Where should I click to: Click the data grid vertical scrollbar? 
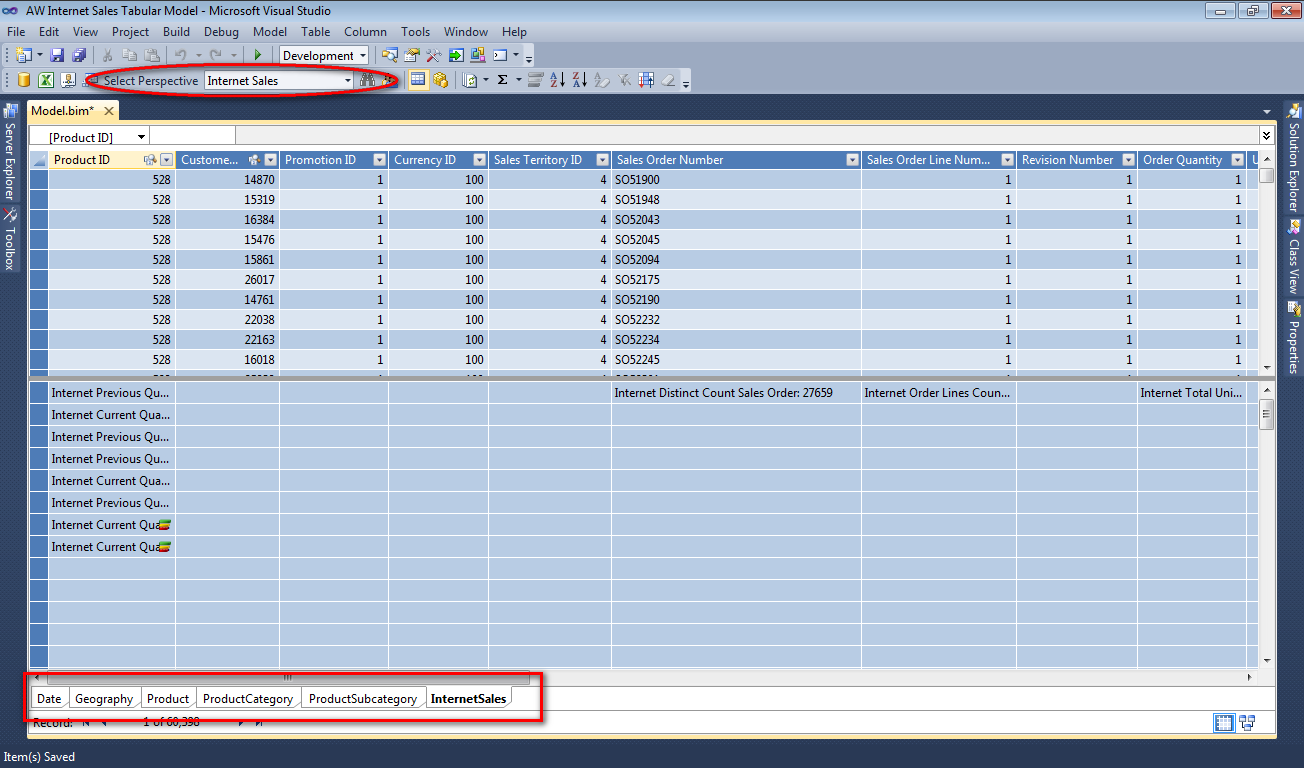[1267, 265]
